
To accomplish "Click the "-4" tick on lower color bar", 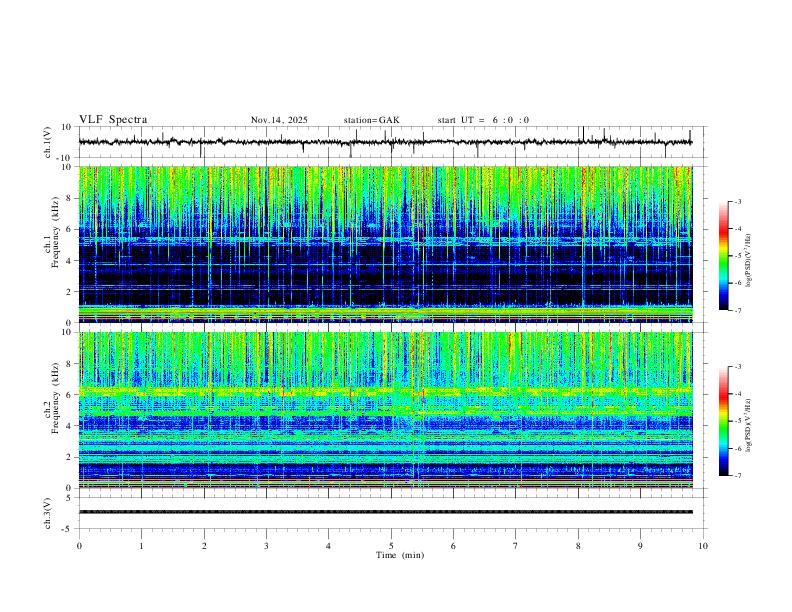I will (x=737, y=394).
